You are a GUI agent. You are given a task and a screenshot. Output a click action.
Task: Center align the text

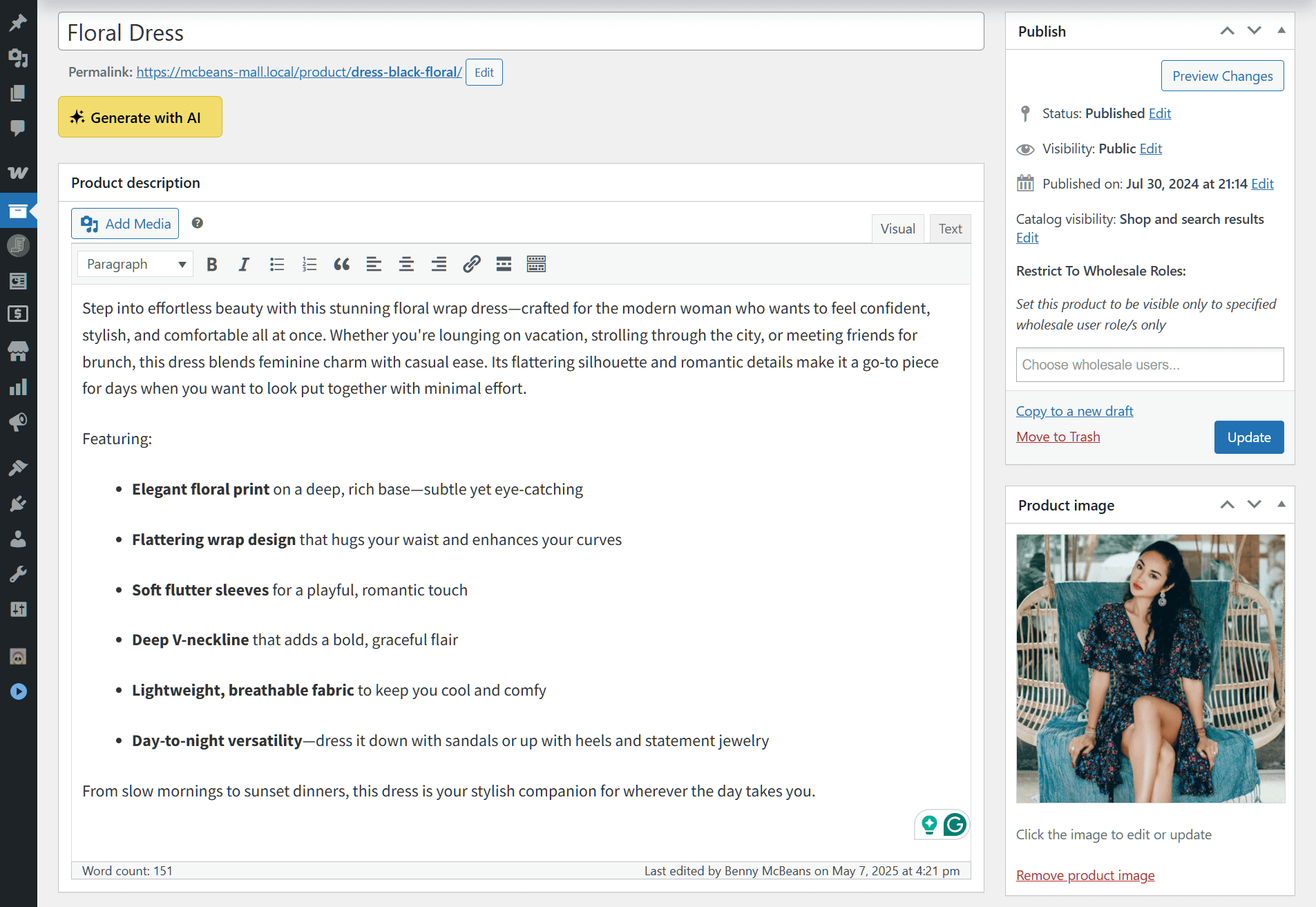point(406,265)
